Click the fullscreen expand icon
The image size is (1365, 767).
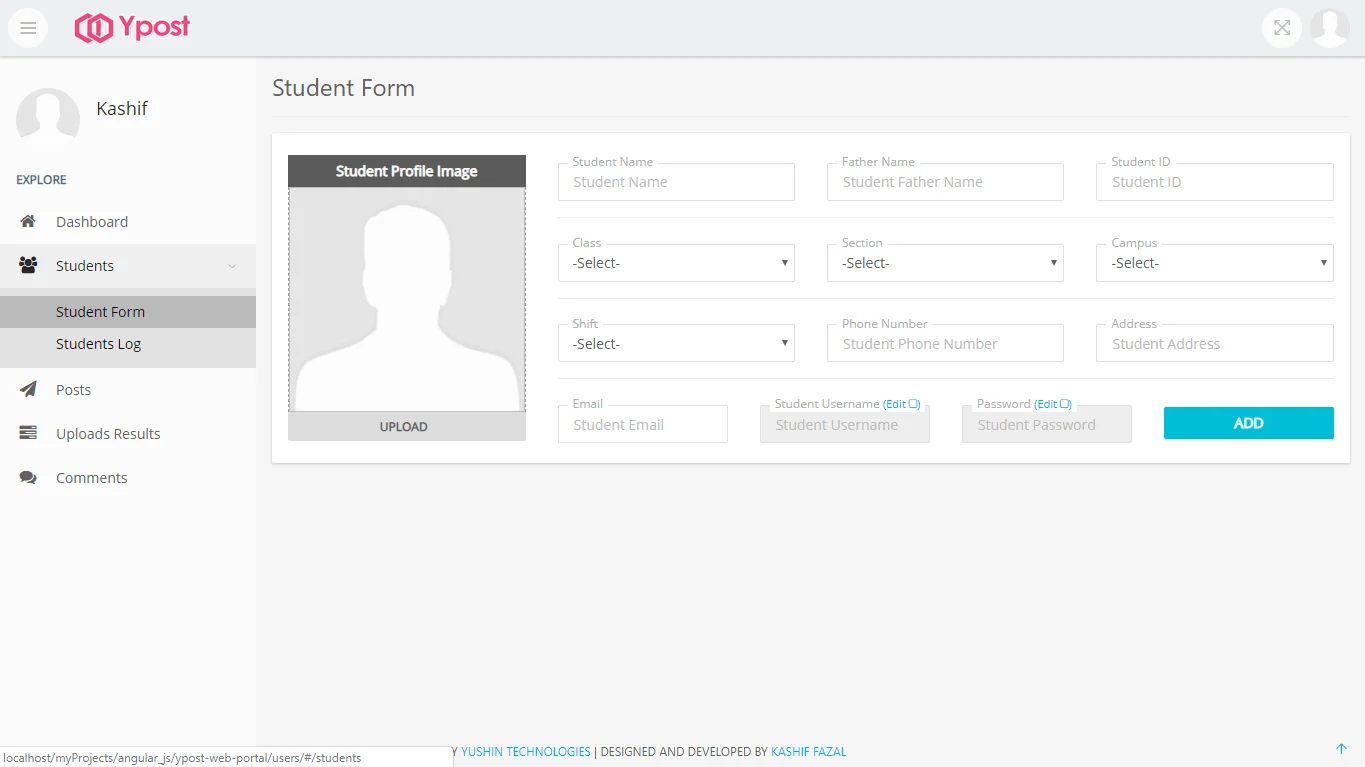click(1282, 28)
